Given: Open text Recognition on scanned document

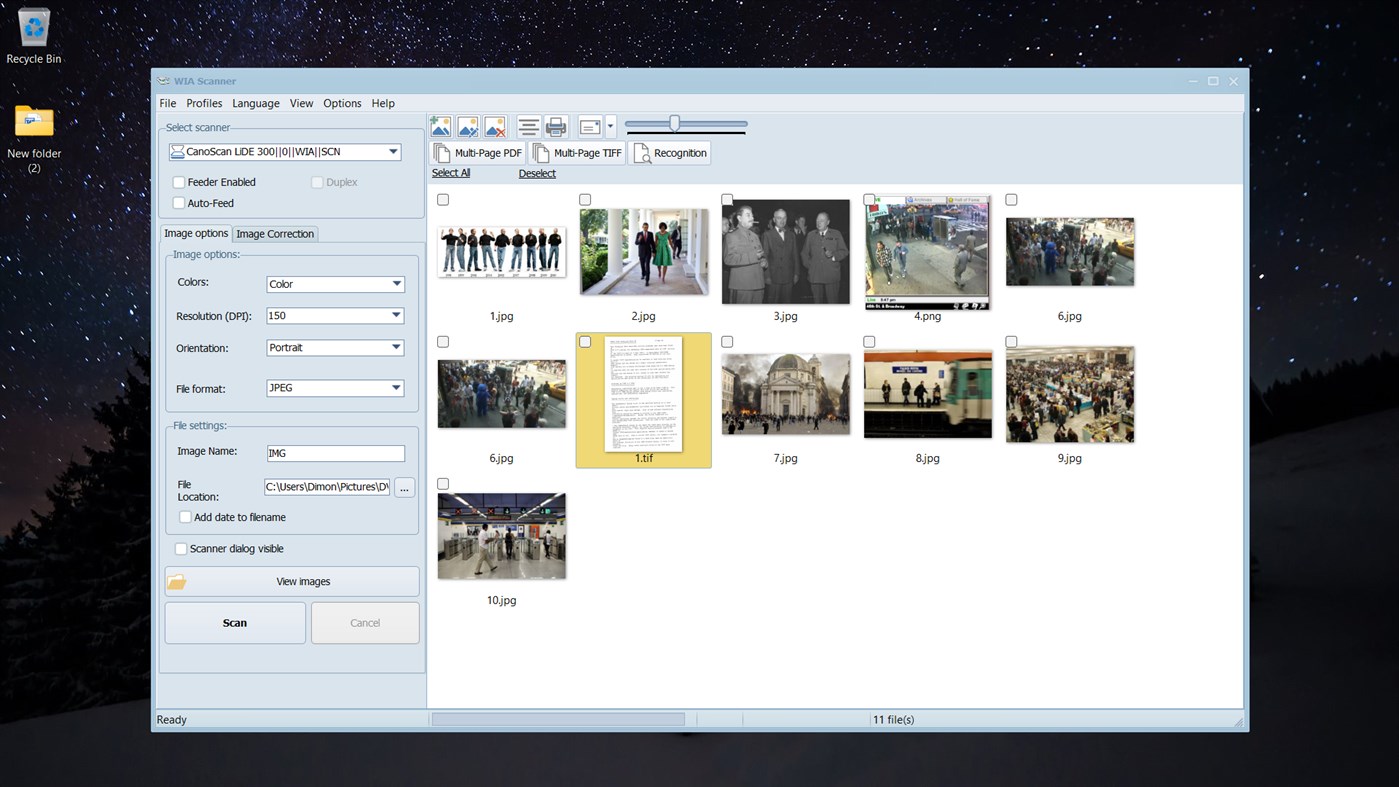Looking at the screenshot, I should (x=670, y=152).
